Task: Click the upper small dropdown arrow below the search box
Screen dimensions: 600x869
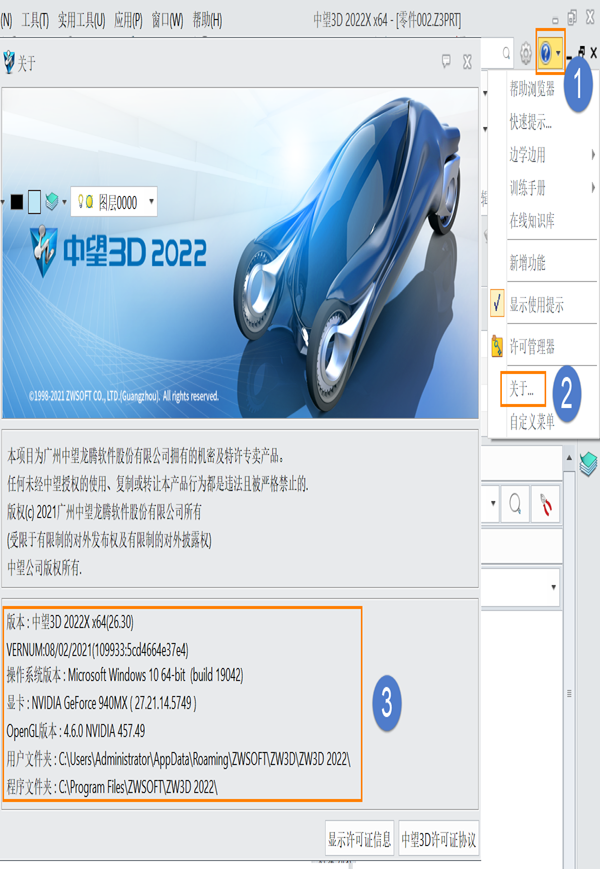Action: click(485, 93)
